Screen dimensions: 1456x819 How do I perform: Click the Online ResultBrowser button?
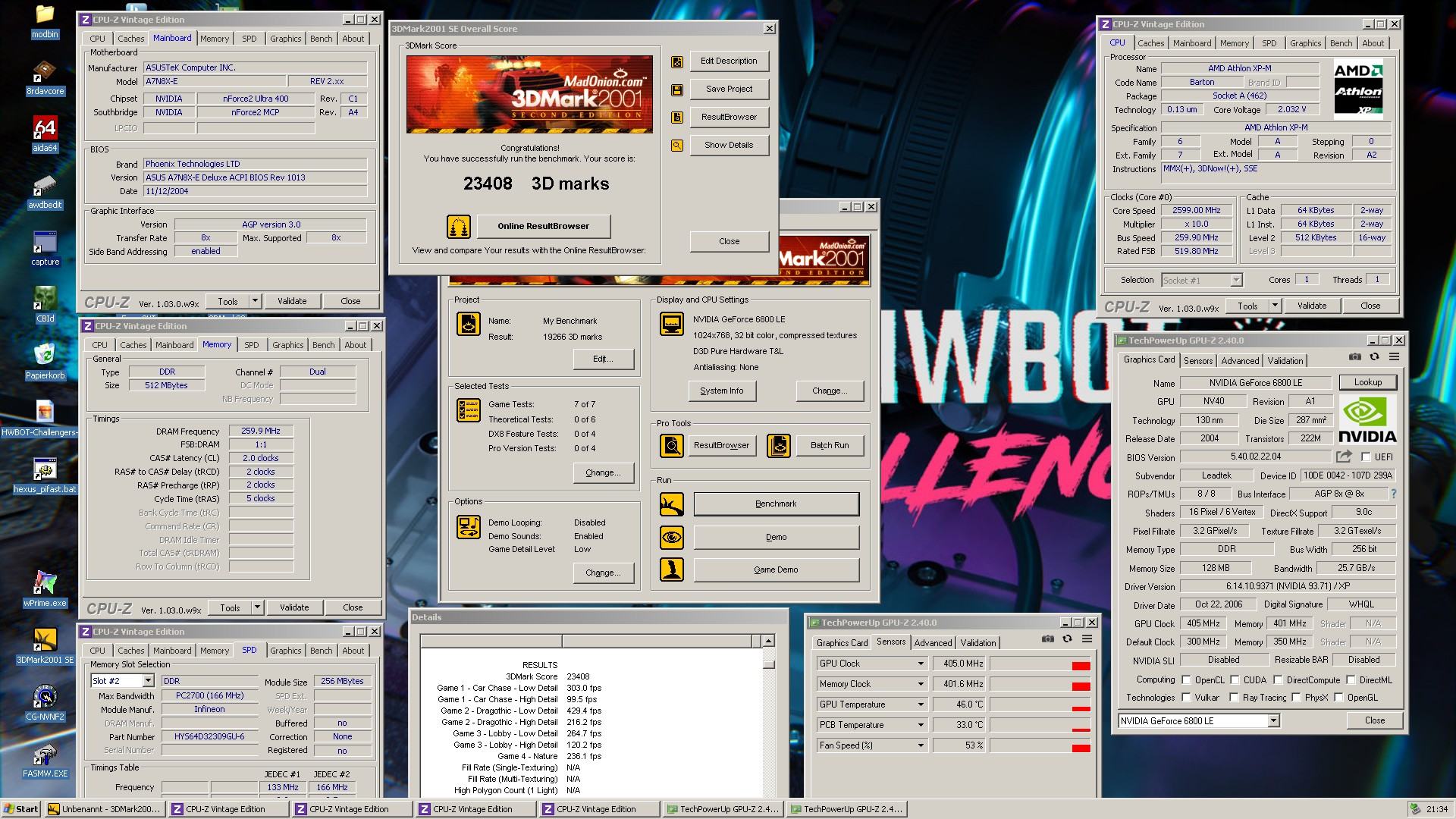click(543, 226)
